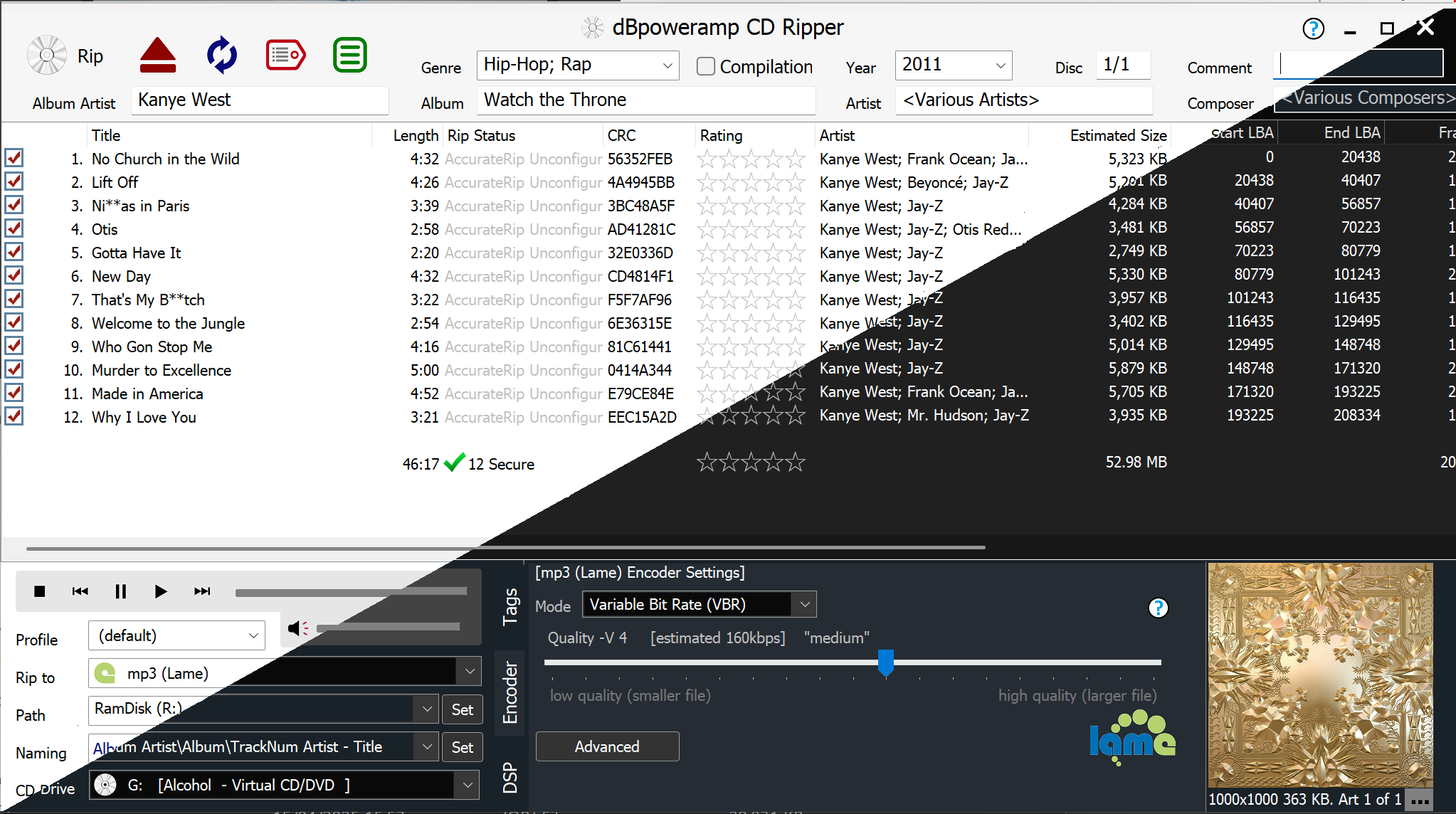
Task: Toggle the Compilation checkbox
Action: [x=706, y=66]
